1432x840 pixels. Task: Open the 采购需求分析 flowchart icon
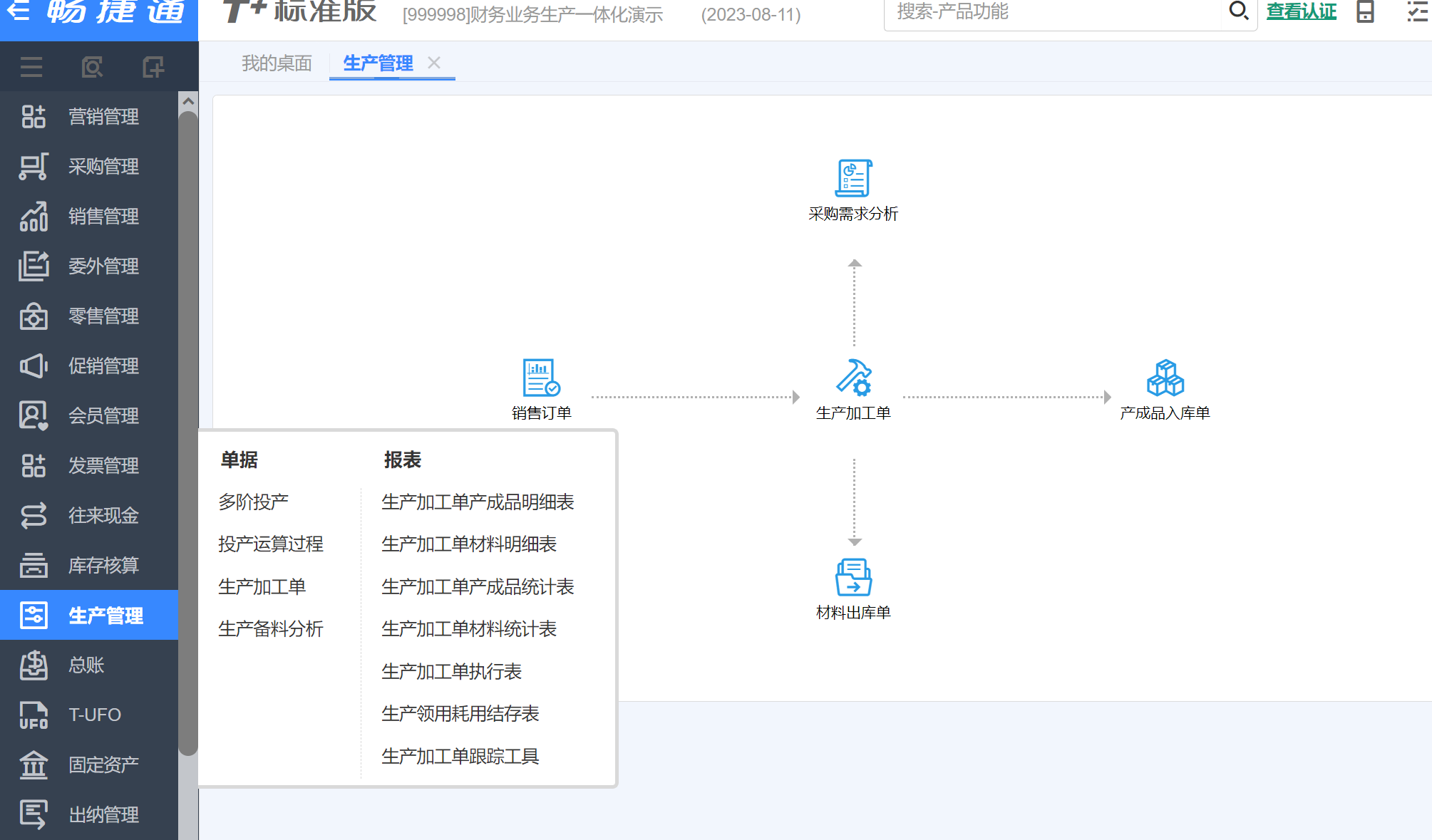[853, 178]
